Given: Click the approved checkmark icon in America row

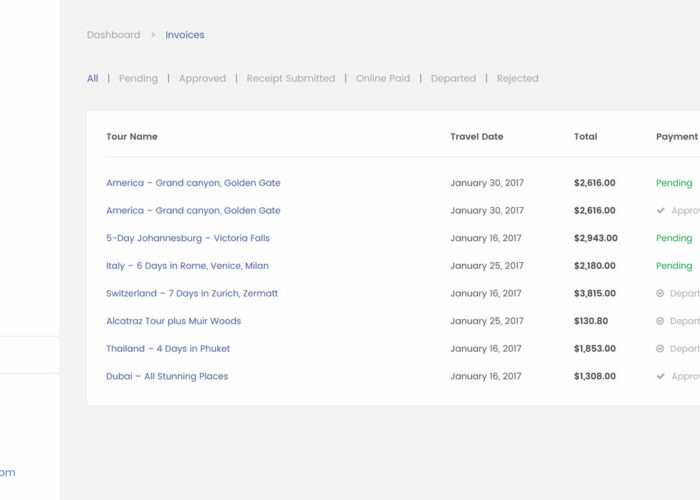Looking at the screenshot, I should click(x=660, y=211).
